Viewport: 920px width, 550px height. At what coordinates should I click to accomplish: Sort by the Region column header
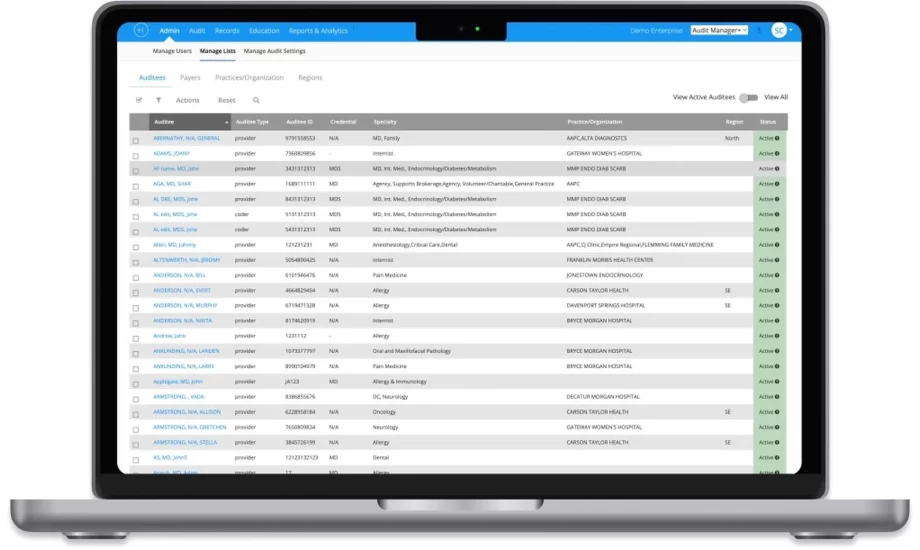[734, 122]
